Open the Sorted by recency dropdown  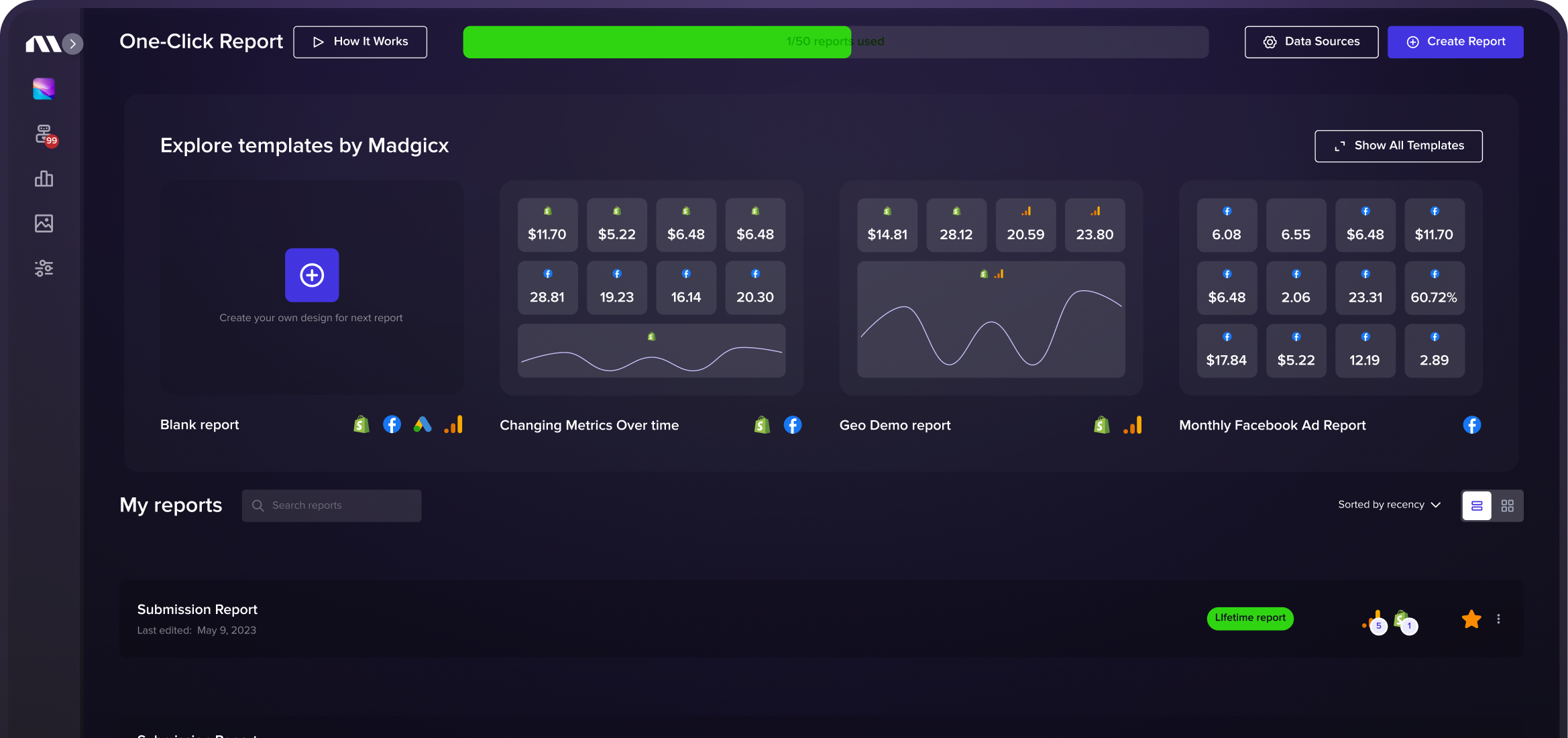(1389, 505)
